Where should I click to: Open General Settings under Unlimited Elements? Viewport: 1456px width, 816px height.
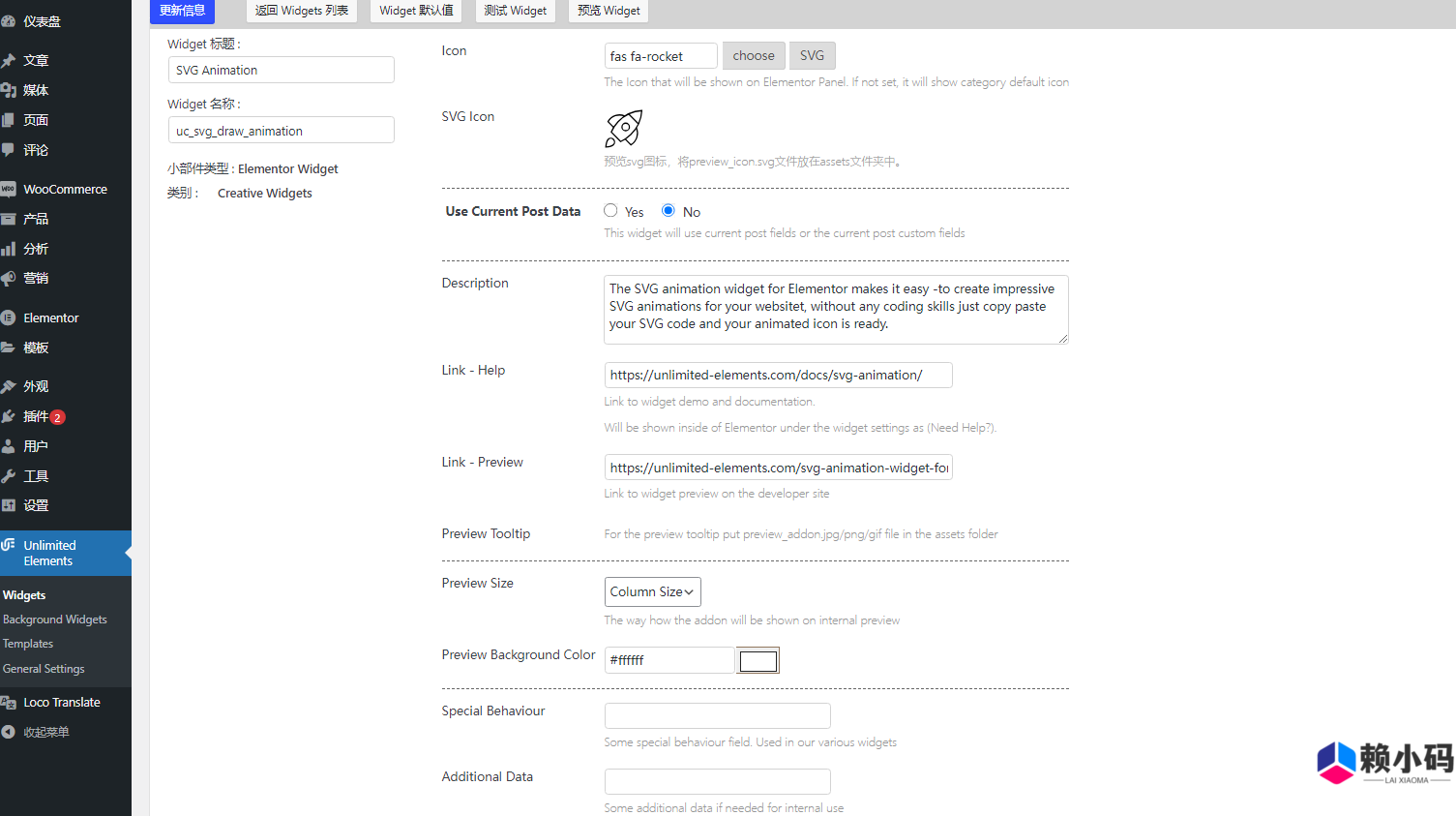[x=43, y=668]
